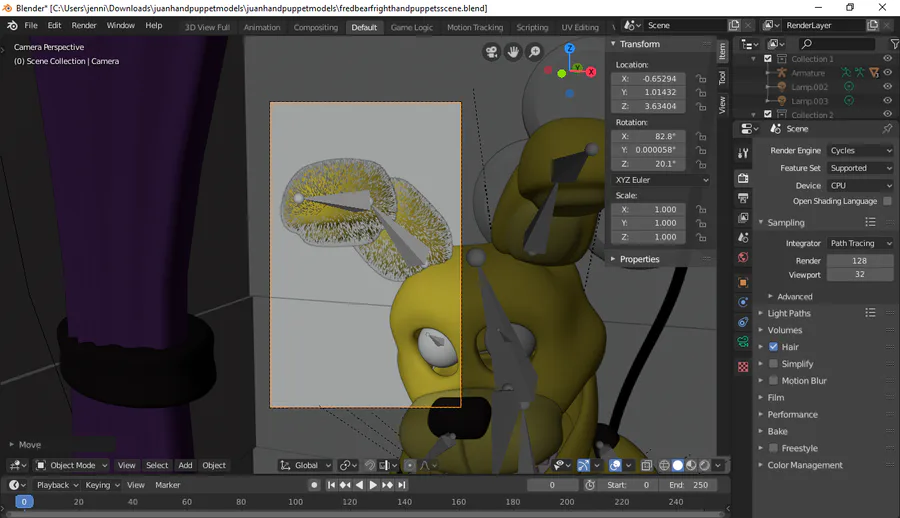The height and width of the screenshot is (518, 900).
Task: Open the Render Engine dropdown
Action: (860, 150)
